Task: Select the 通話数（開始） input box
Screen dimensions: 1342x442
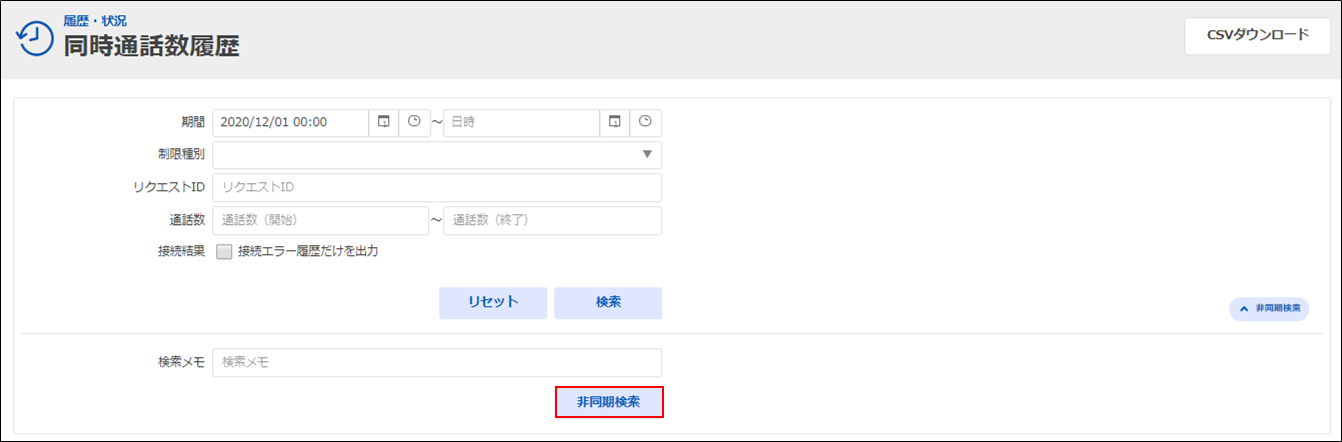Action: click(320, 220)
